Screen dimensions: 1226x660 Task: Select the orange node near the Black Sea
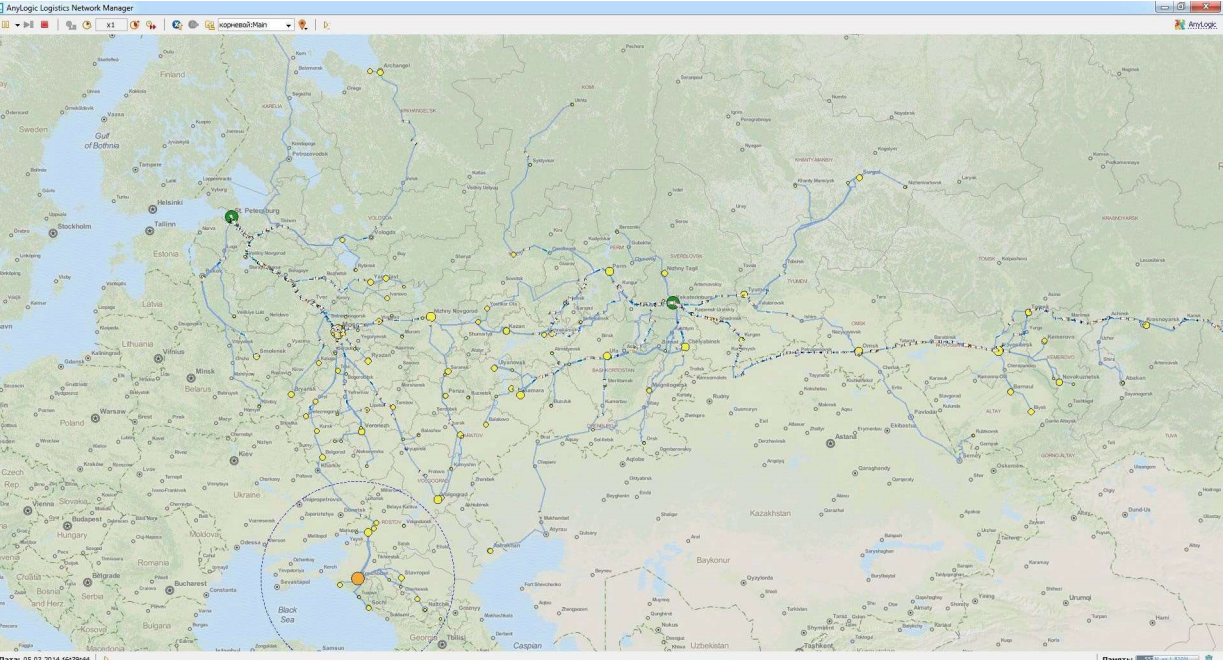[359, 577]
